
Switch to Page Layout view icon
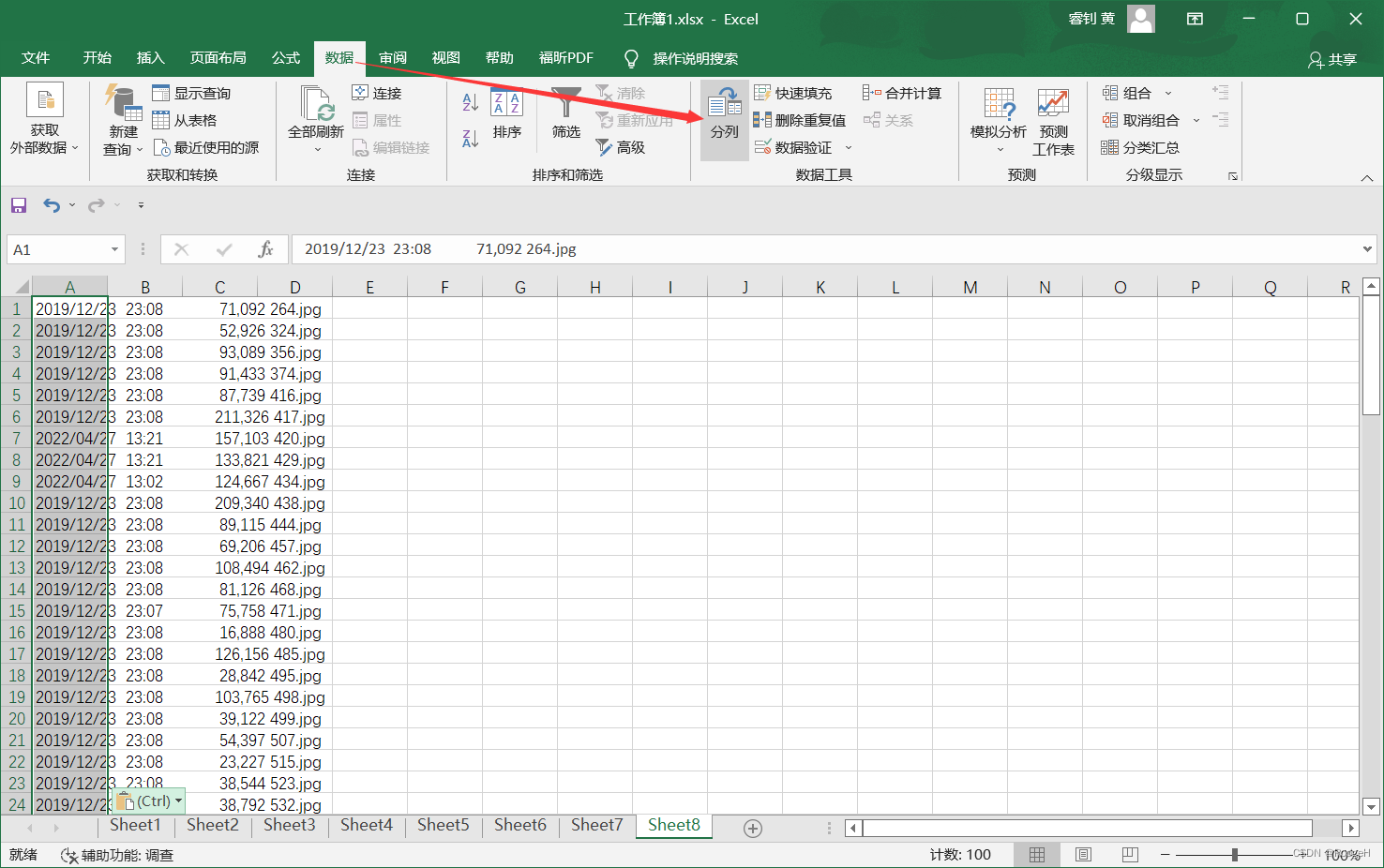pyautogui.click(x=1083, y=854)
